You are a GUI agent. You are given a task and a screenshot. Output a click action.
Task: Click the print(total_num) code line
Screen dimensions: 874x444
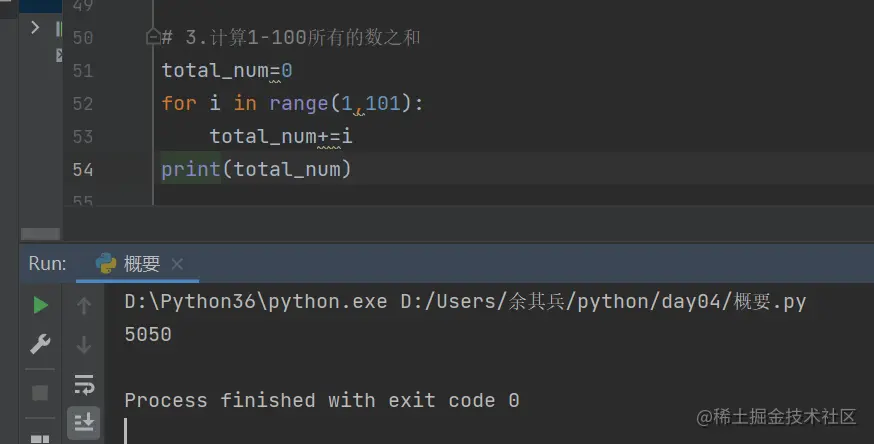256,169
